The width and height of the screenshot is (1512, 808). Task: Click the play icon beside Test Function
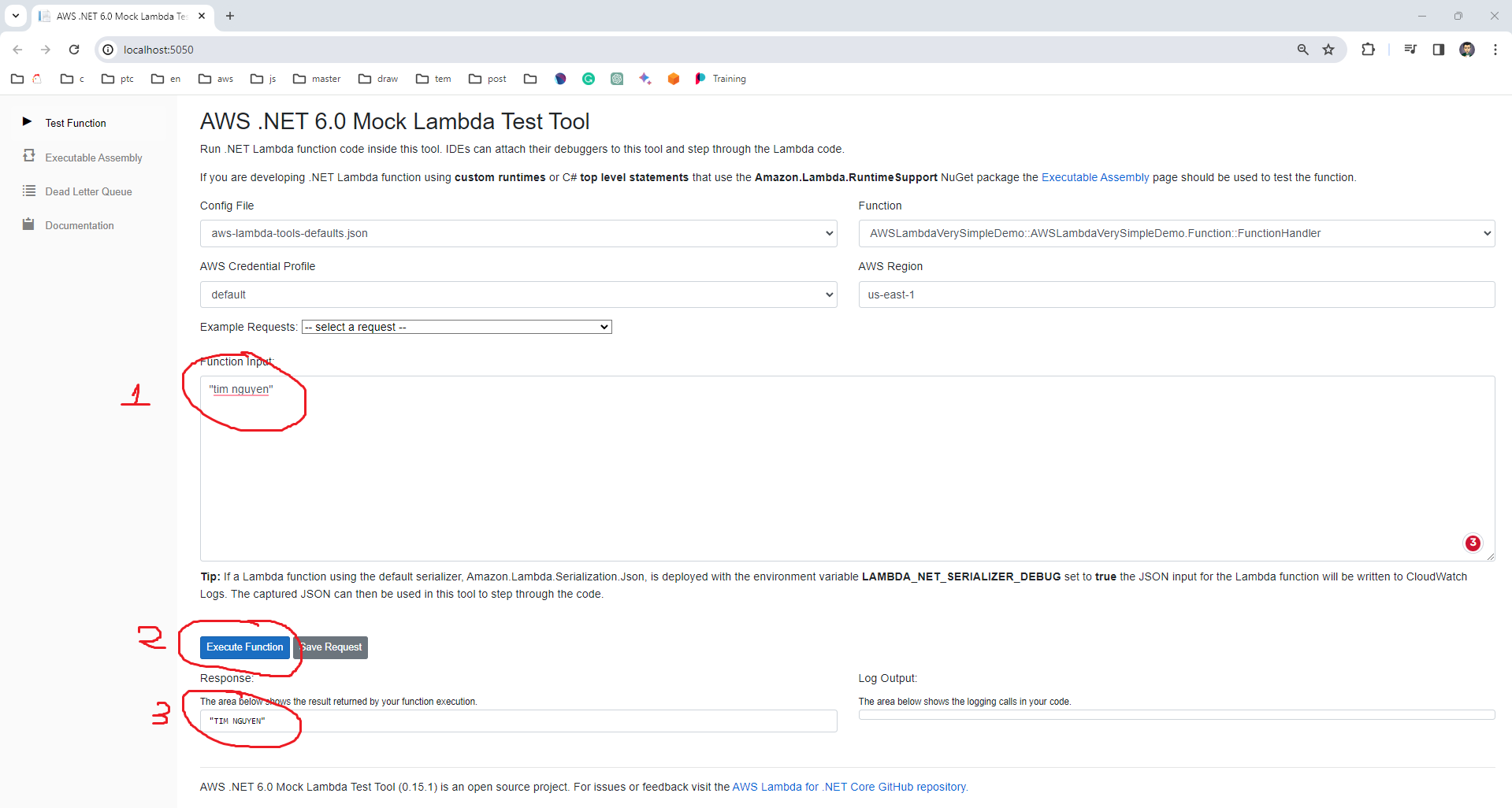(x=27, y=121)
